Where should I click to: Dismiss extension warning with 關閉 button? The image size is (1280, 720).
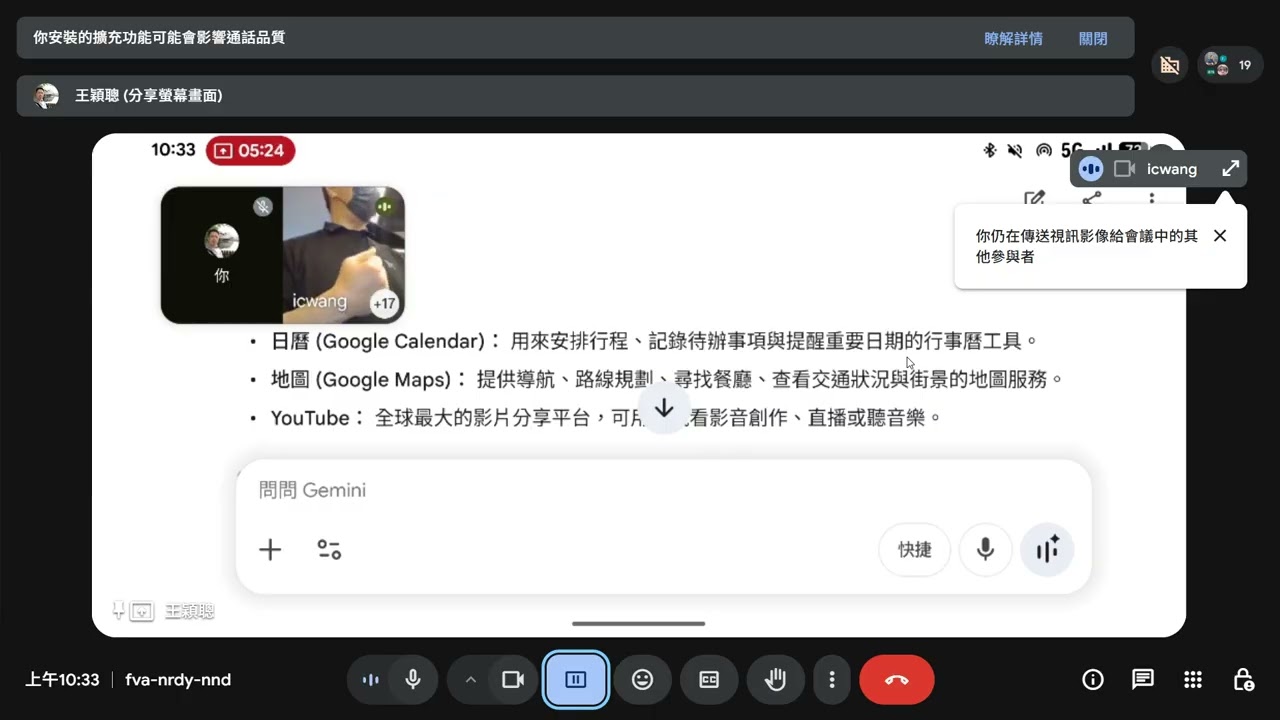point(1093,38)
